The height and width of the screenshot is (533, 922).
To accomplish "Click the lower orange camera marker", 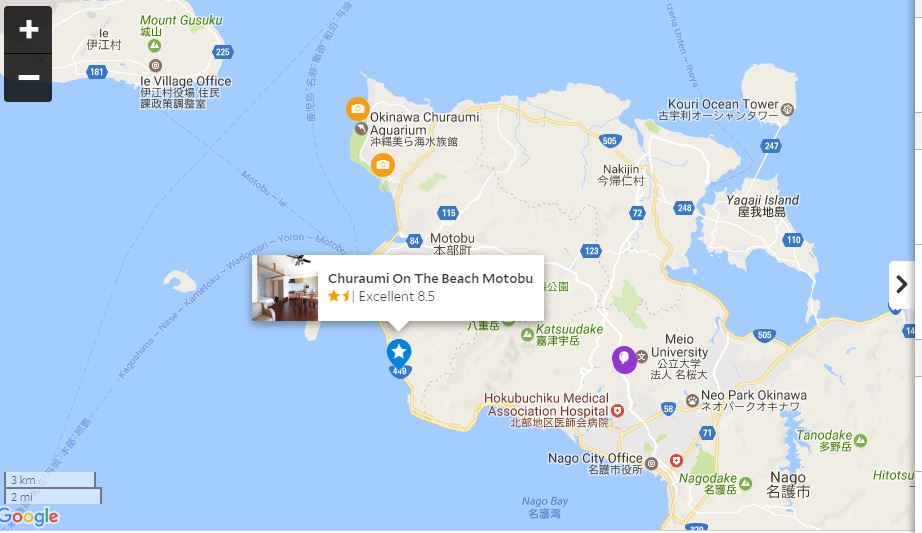I will [x=382, y=165].
